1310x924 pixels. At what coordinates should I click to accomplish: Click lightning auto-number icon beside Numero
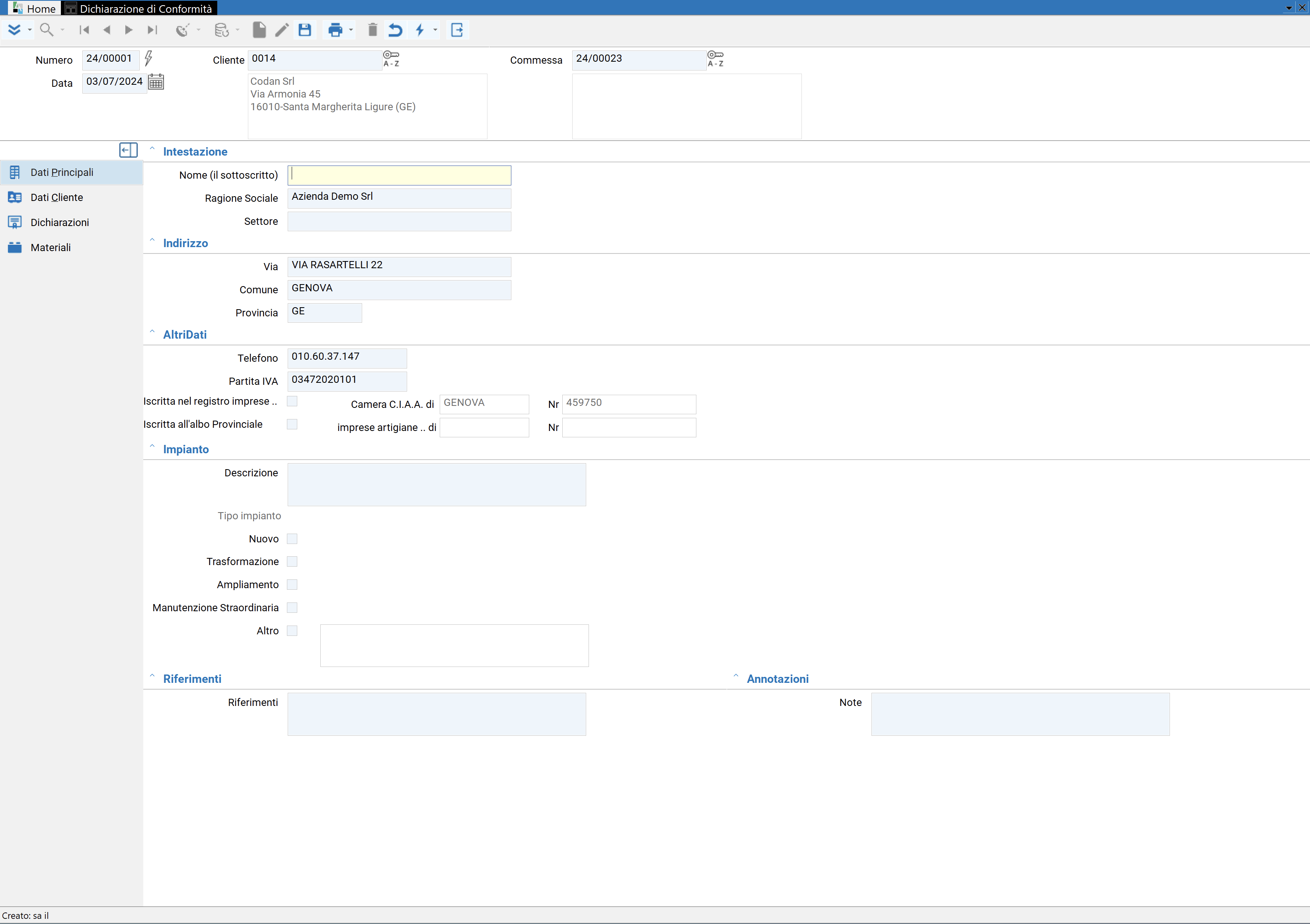coord(148,58)
